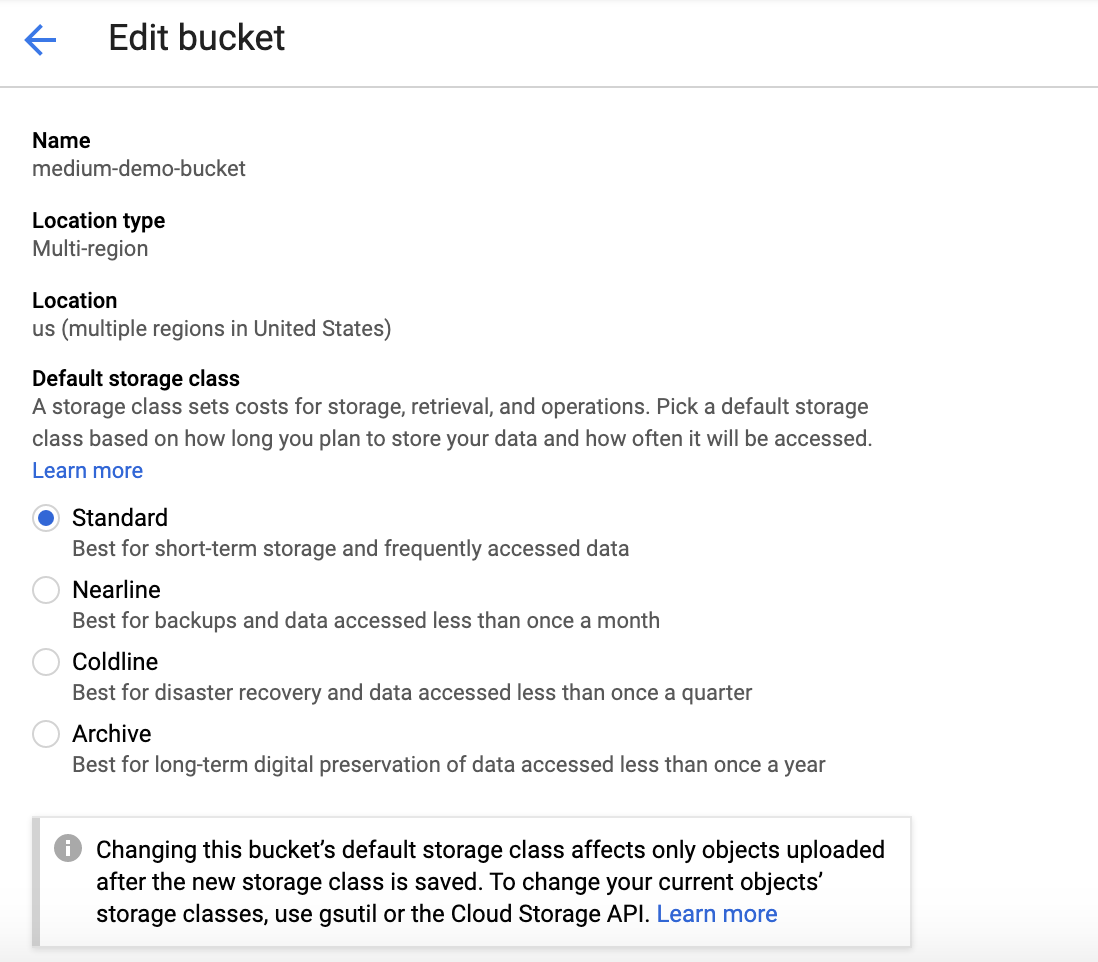Open Learn more about storage classes

coord(87,470)
